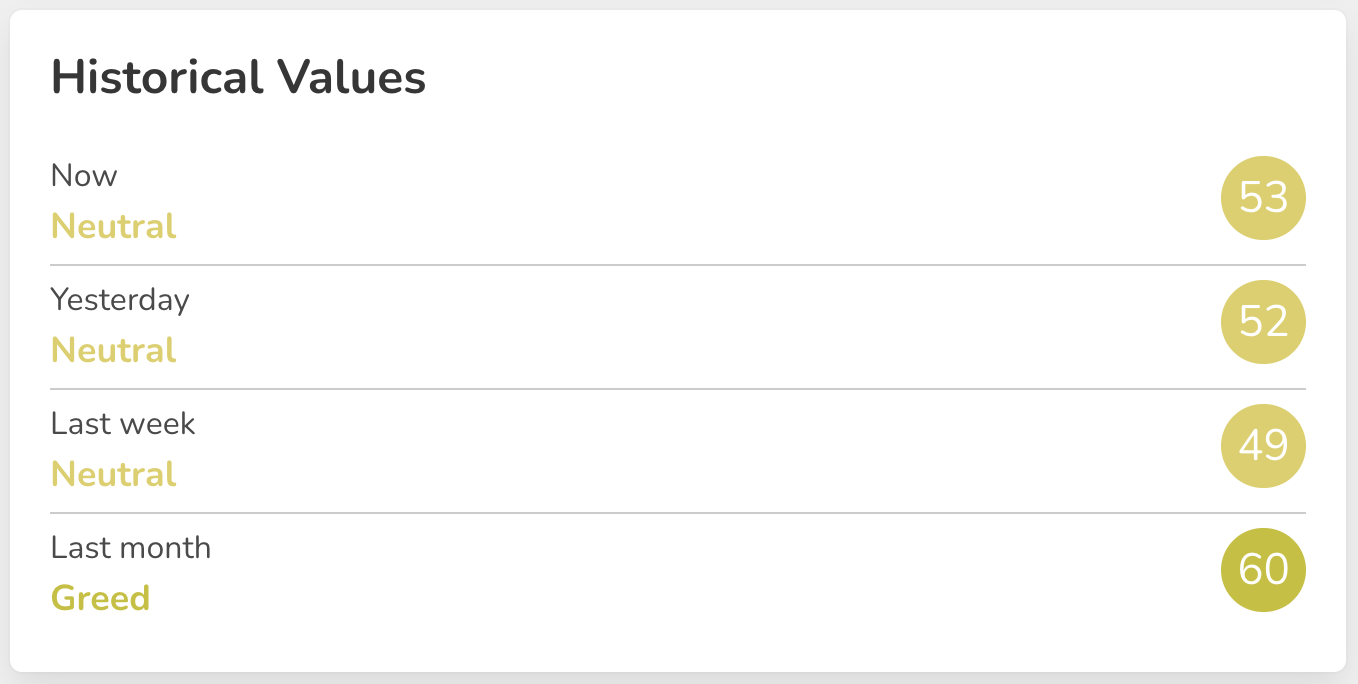Select the Greed status under Last month
Viewport: 1358px width, 684px height.
[100, 598]
